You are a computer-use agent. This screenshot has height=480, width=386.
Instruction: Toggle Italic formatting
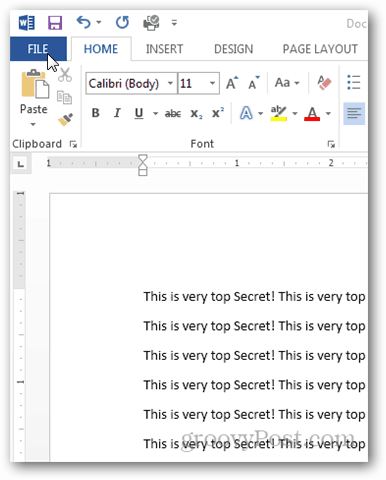click(117, 113)
